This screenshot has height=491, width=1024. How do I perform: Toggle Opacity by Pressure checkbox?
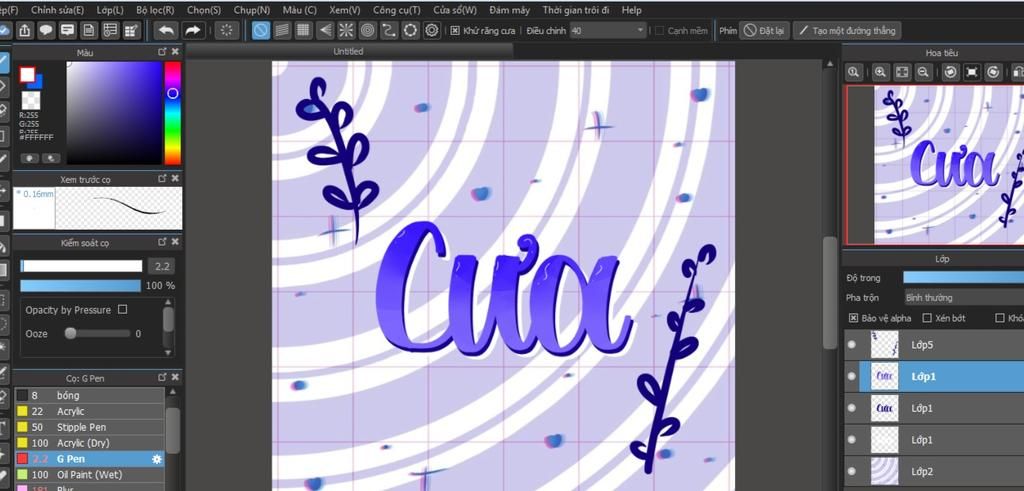click(122, 309)
